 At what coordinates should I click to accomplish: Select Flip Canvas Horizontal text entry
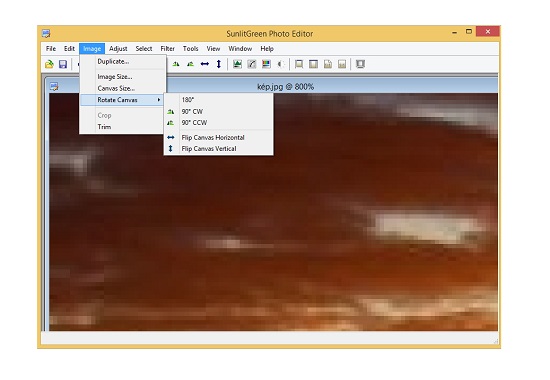click(213, 137)
